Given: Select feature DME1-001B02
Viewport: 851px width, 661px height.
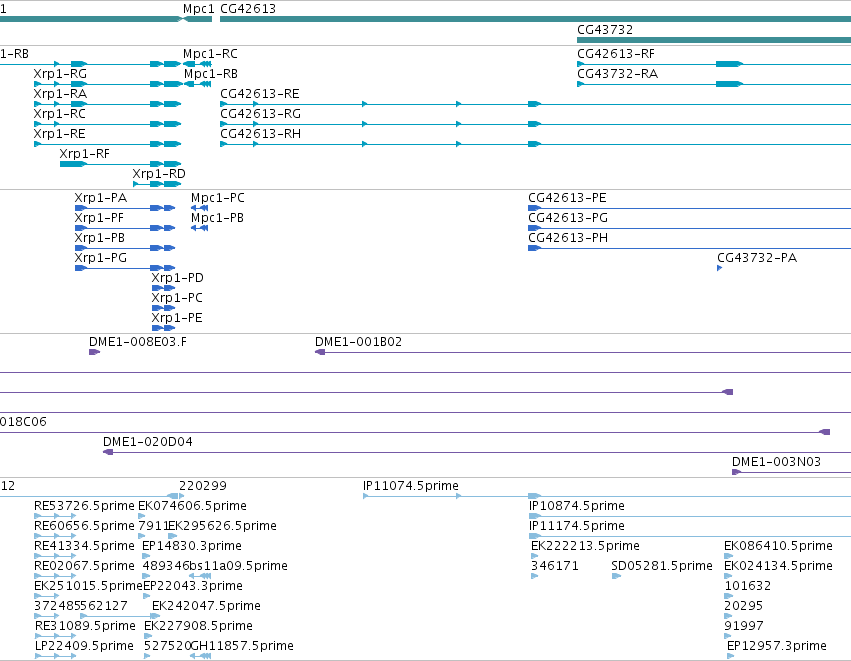Looking at the screenshot, I should 358,342.
